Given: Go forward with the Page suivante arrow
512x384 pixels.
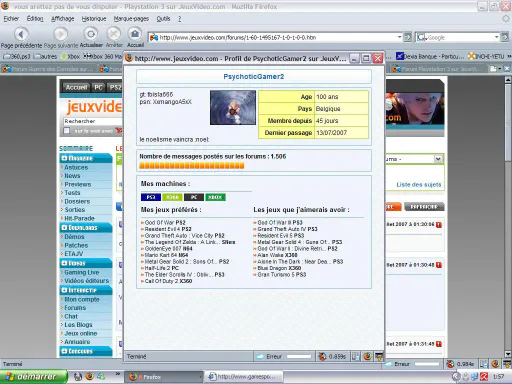Looking at the screenshot, I should pos(61,34).
